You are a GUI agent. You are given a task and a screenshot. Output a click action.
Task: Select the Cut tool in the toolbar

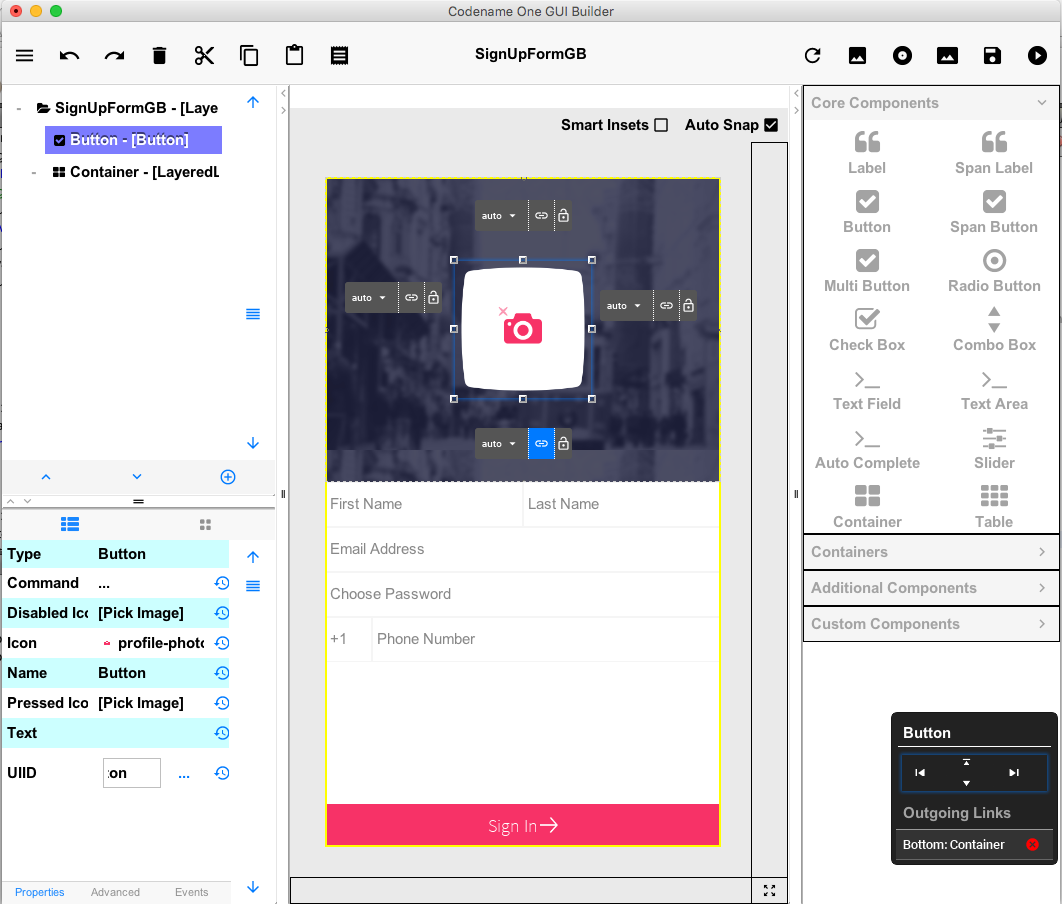click(x=204, y=56)
